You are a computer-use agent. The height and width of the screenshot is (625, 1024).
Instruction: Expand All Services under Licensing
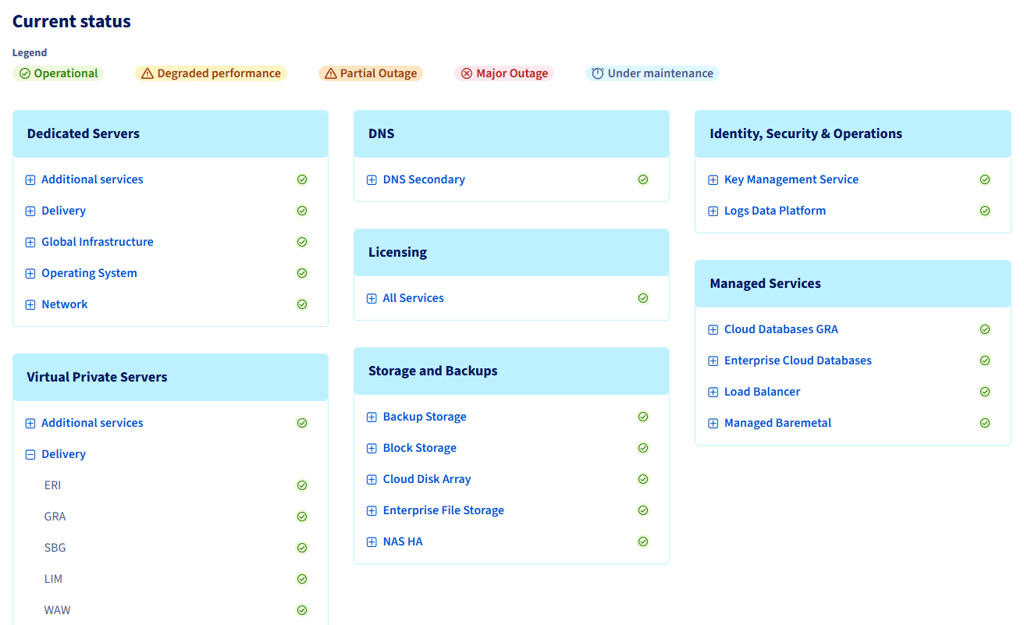[x=372, y=298]
